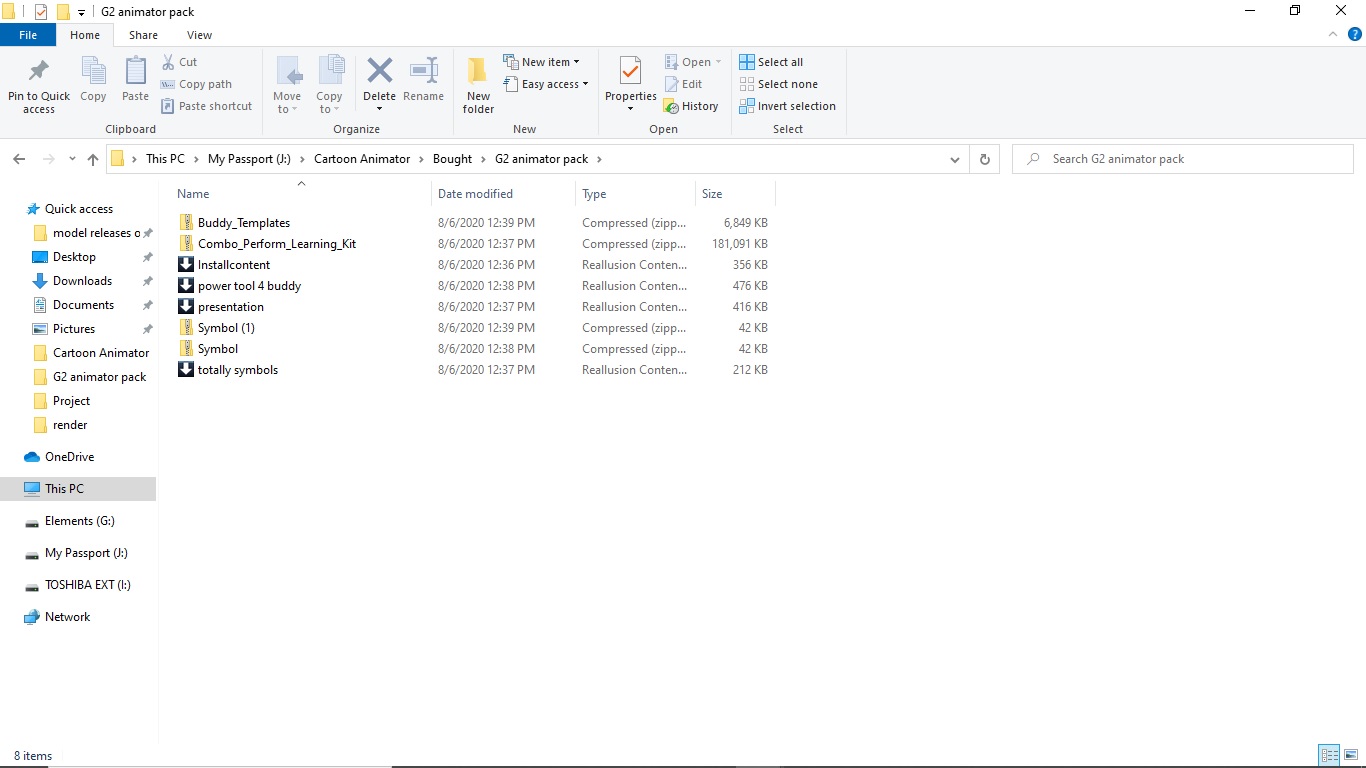Open the Recent locations dropdown arrow
This screenshot has height=768, width=1366.
point(72,159)
